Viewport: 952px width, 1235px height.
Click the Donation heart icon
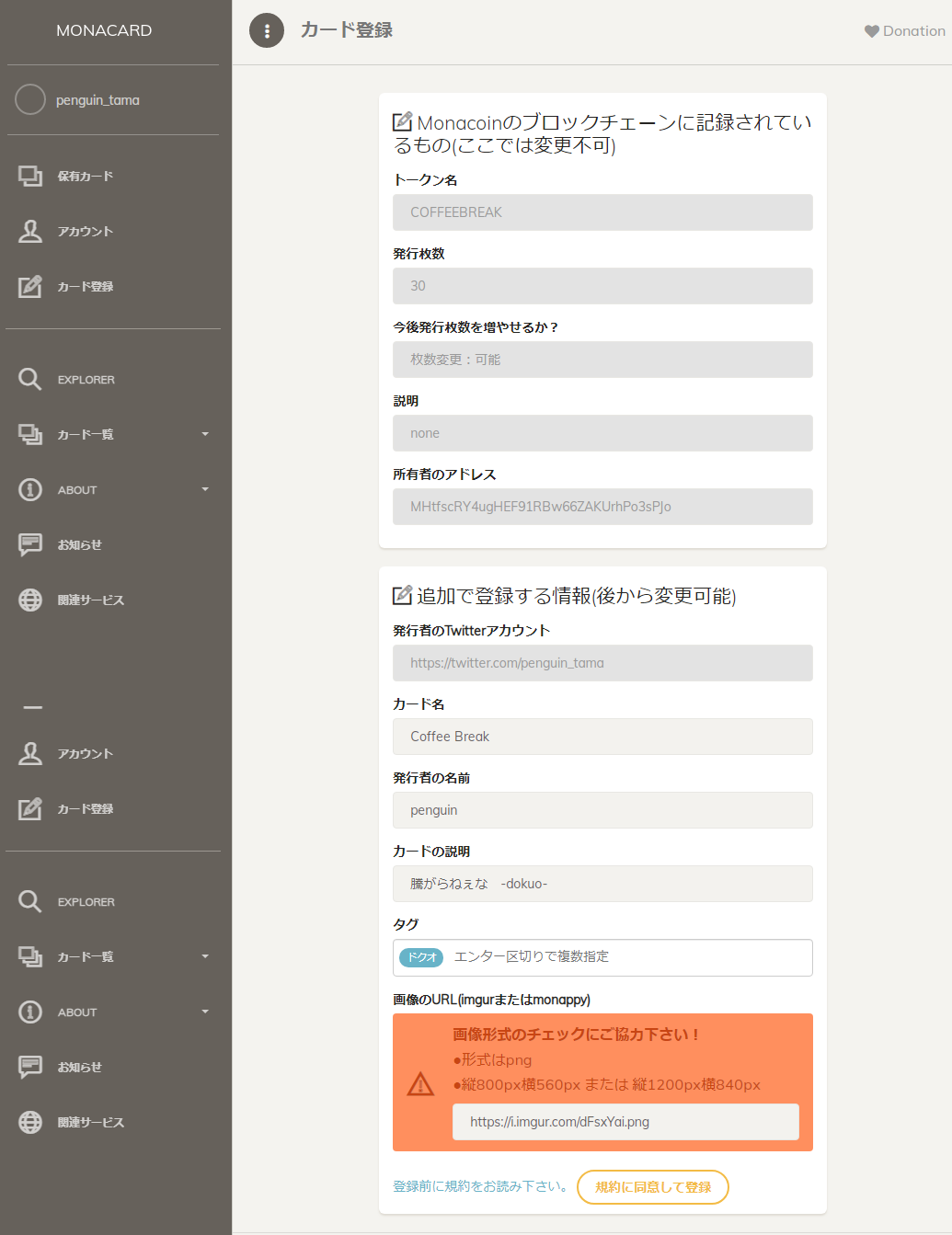pyautogui.click(x=871, y=31)
